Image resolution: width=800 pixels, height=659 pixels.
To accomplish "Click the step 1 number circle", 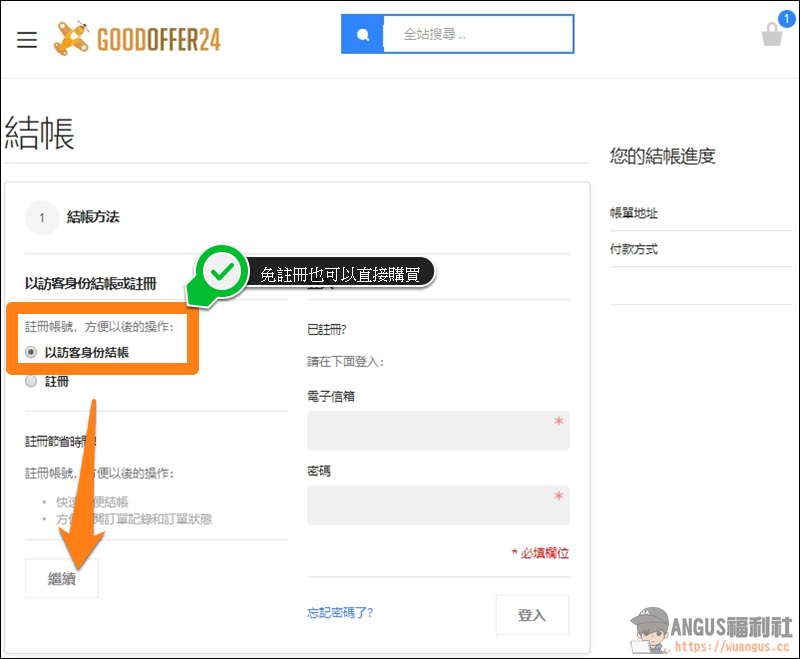I will pos(42,217).
